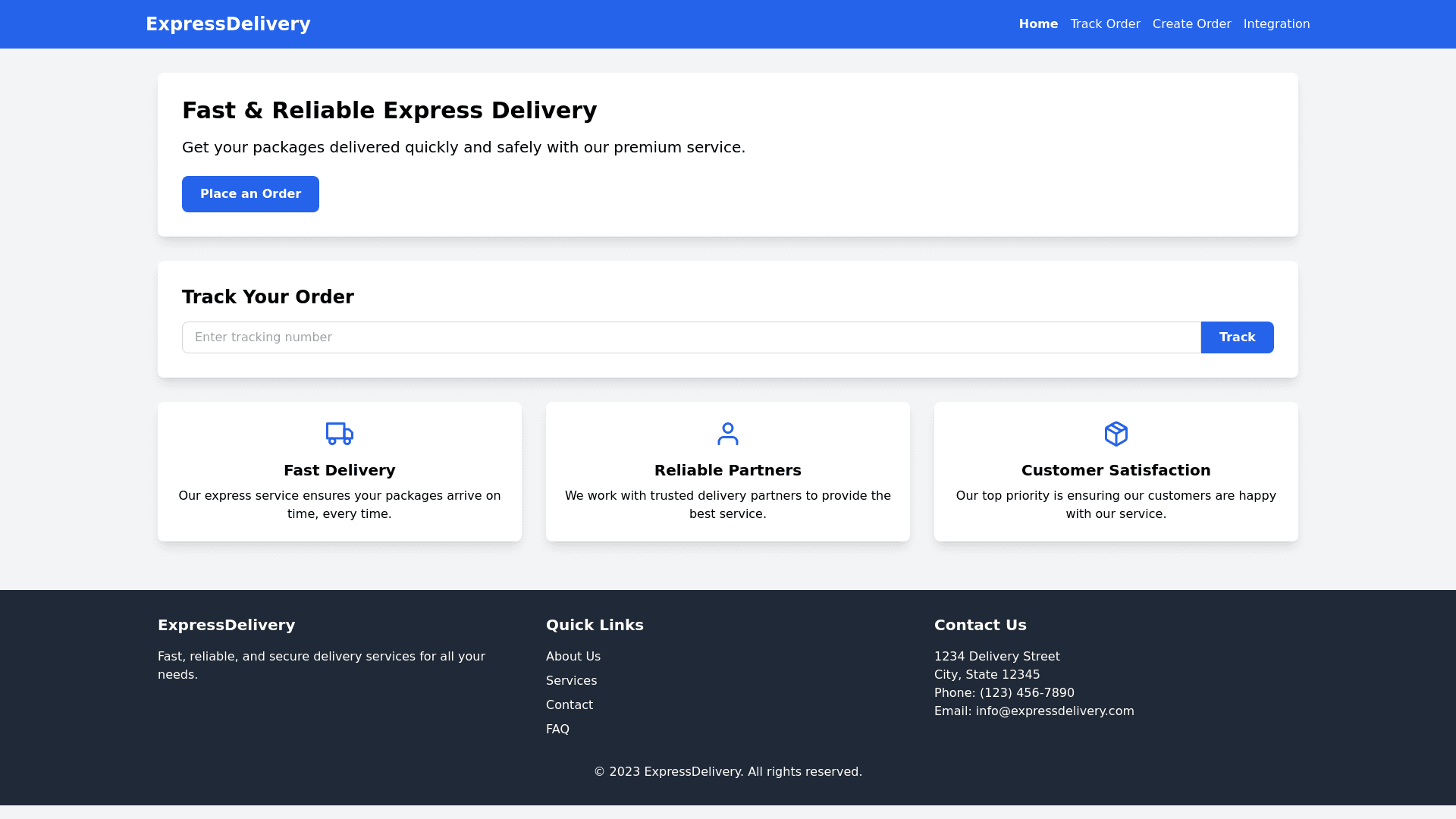
Task: Click the Fast Delivery card heading
Action: (339, 470)
